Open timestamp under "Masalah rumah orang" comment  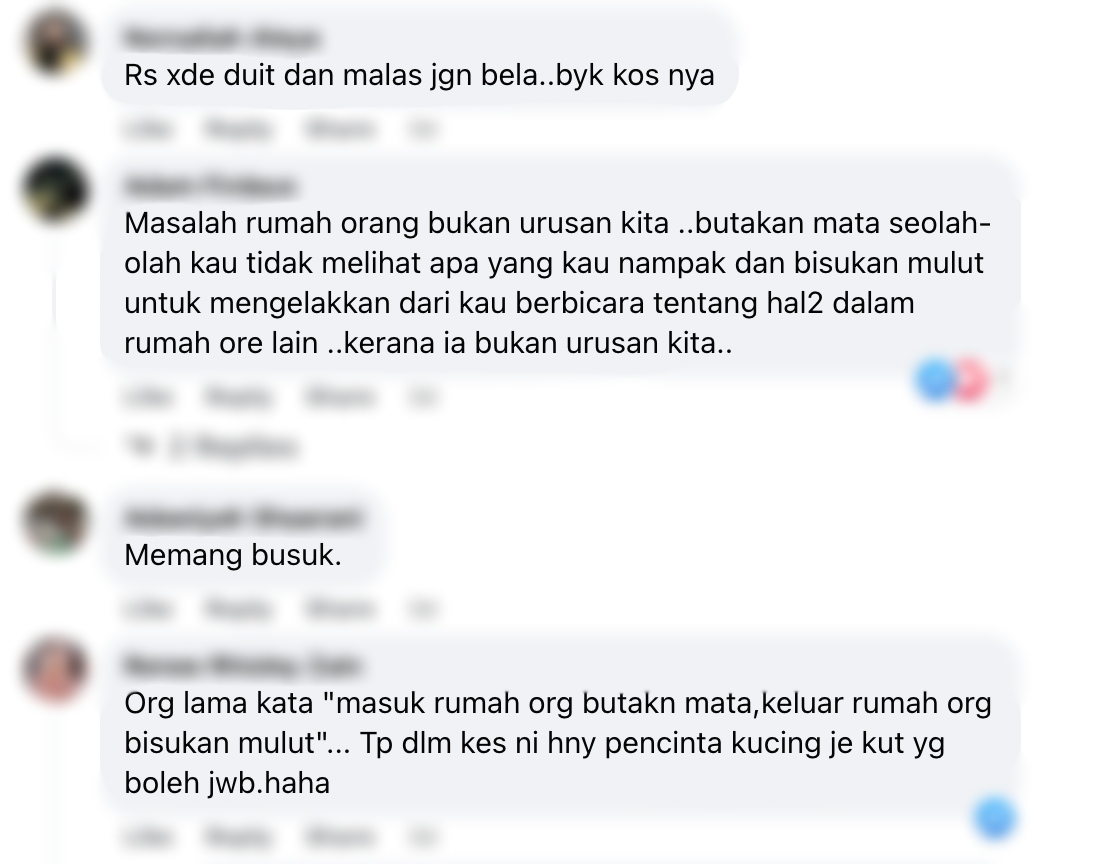(423, 397)
